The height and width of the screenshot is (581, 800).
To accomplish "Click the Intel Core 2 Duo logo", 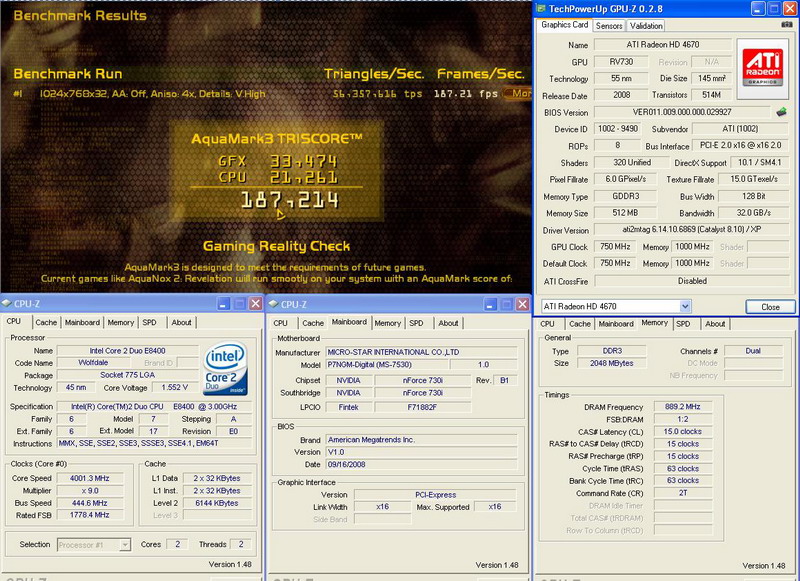I will [x=226, y=368].
